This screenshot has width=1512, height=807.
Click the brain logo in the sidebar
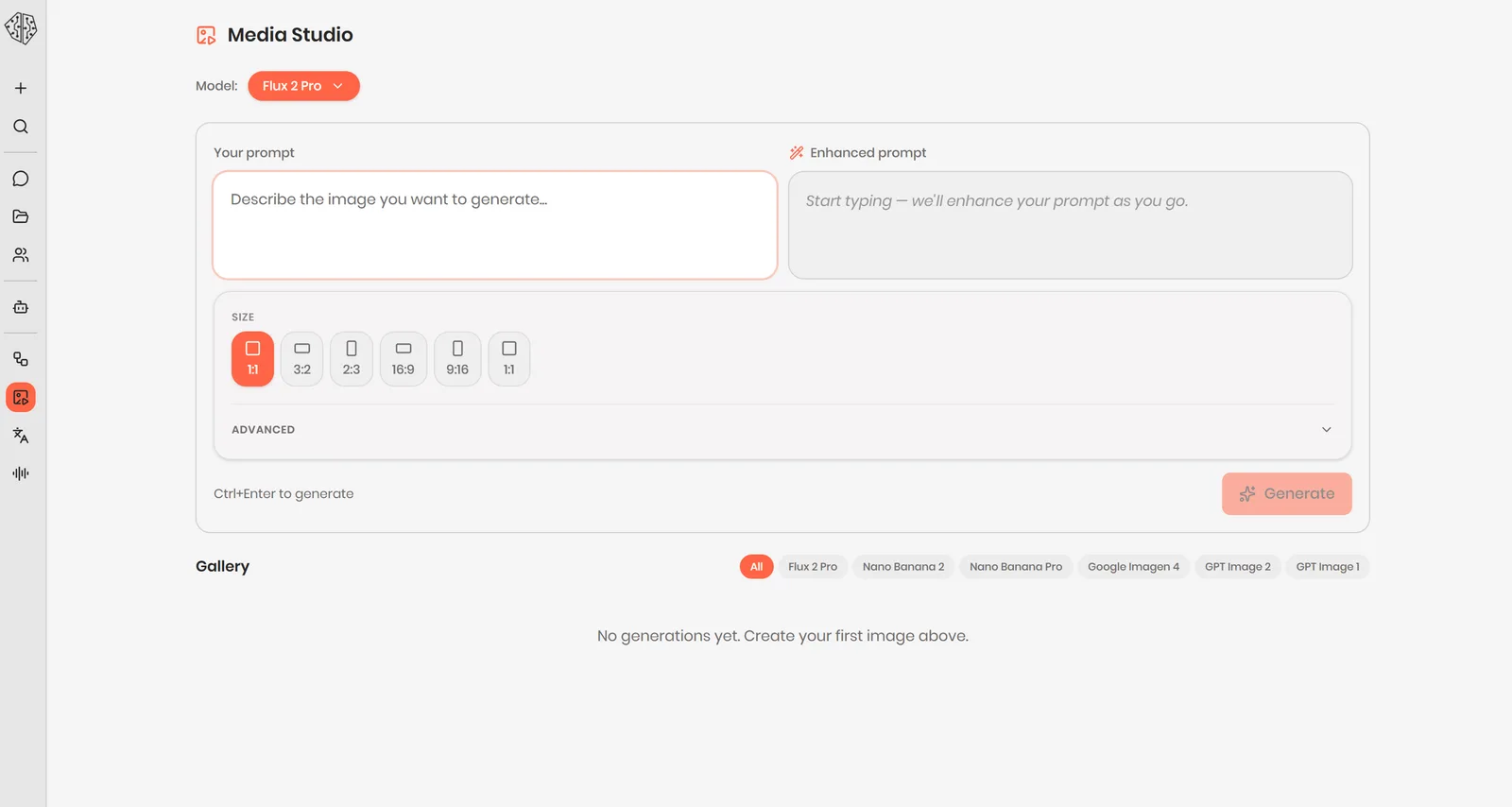21,28
